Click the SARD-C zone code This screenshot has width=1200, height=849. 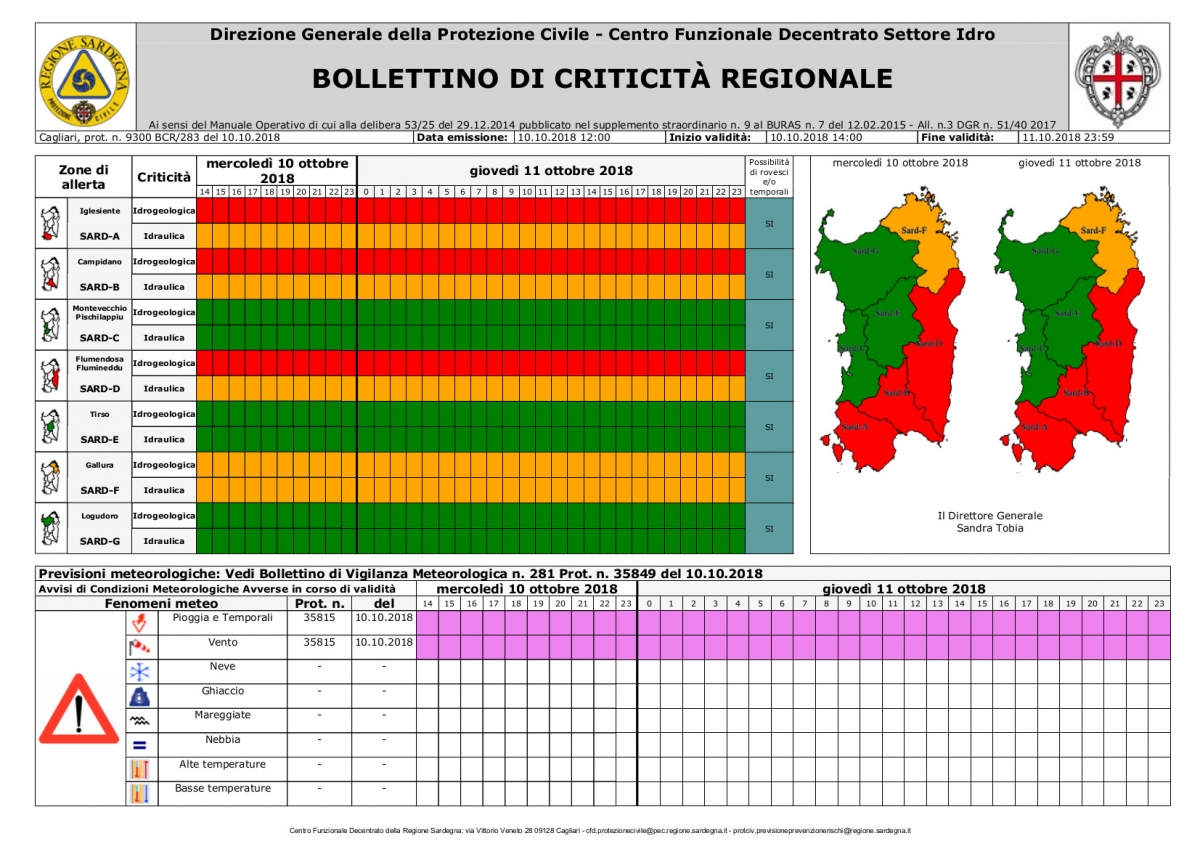coord(100,338)
